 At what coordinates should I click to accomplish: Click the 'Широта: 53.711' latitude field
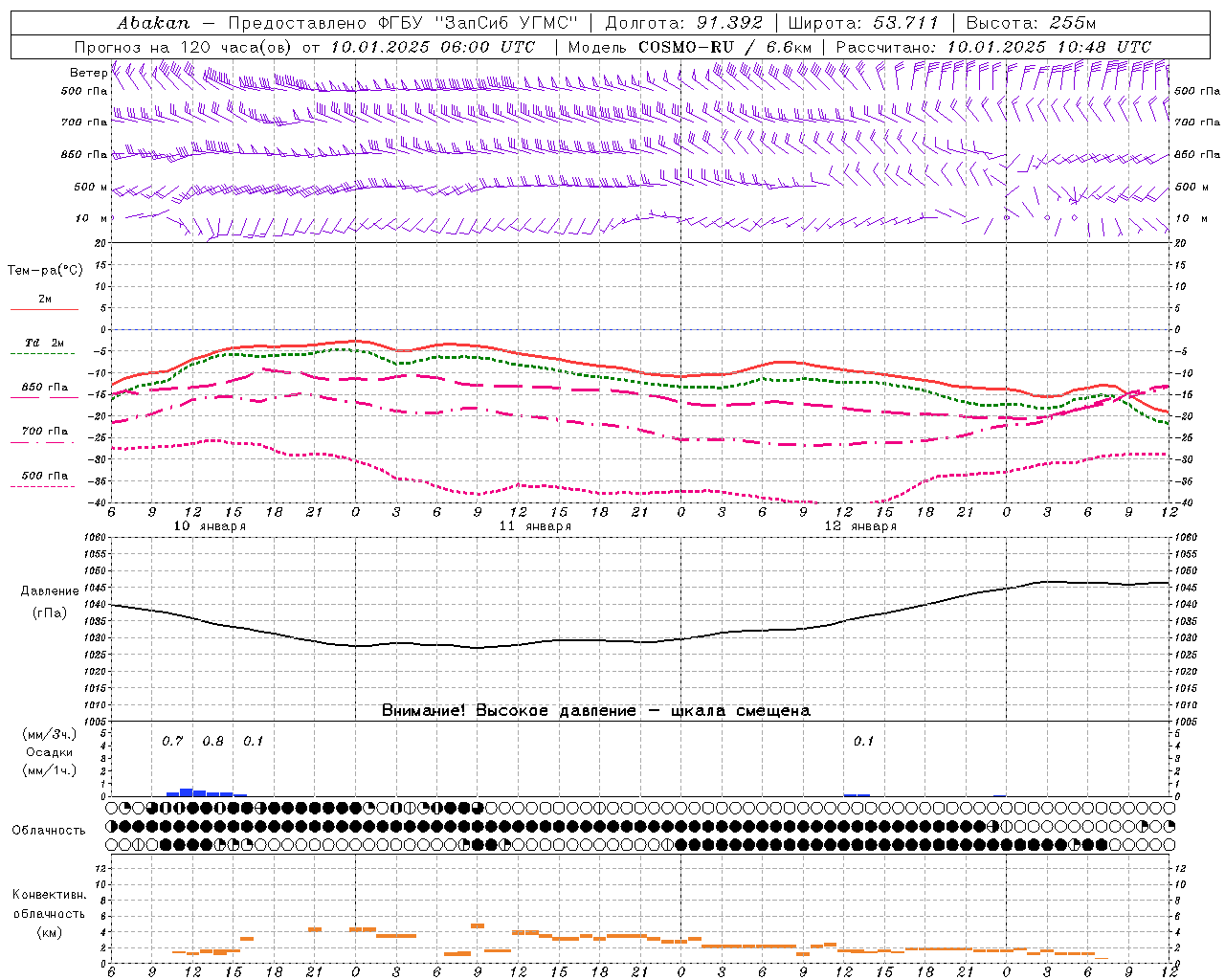862,22
